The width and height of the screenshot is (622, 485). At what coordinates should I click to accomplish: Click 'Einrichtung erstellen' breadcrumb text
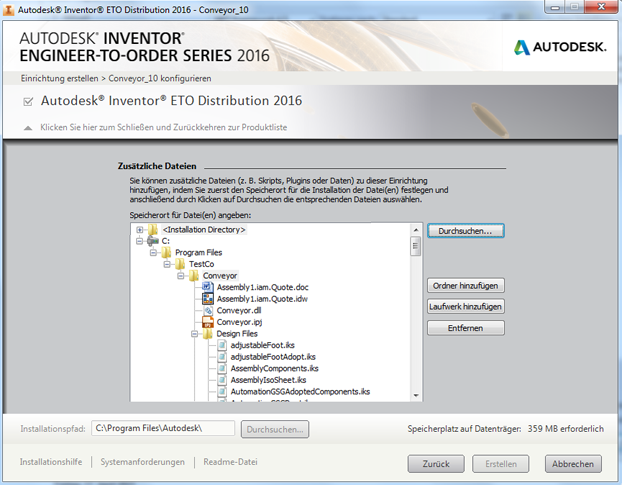tap(60, 79)
